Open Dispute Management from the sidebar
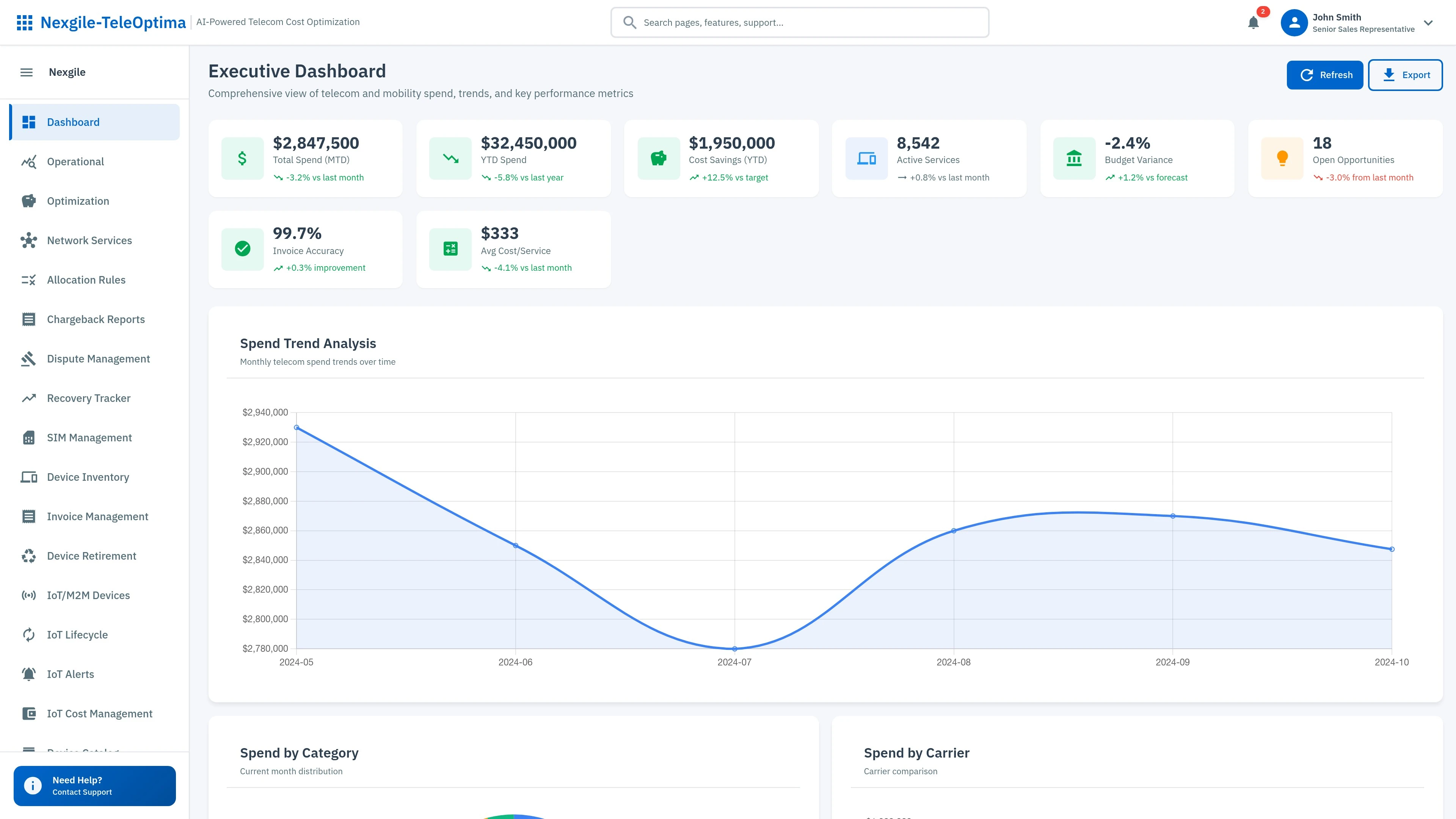 (x=98, y=358)
